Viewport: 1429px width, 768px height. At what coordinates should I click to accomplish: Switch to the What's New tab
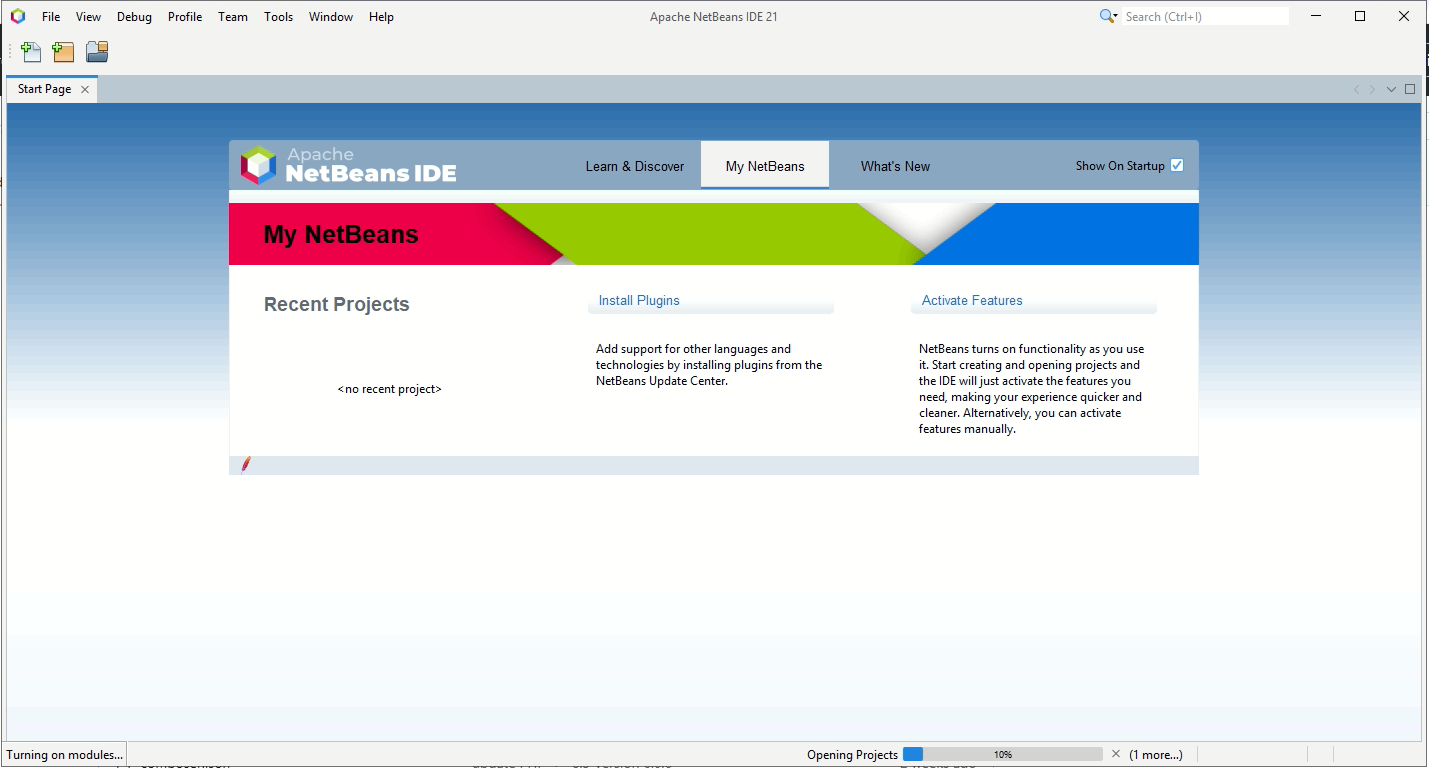tap(895, 166)
